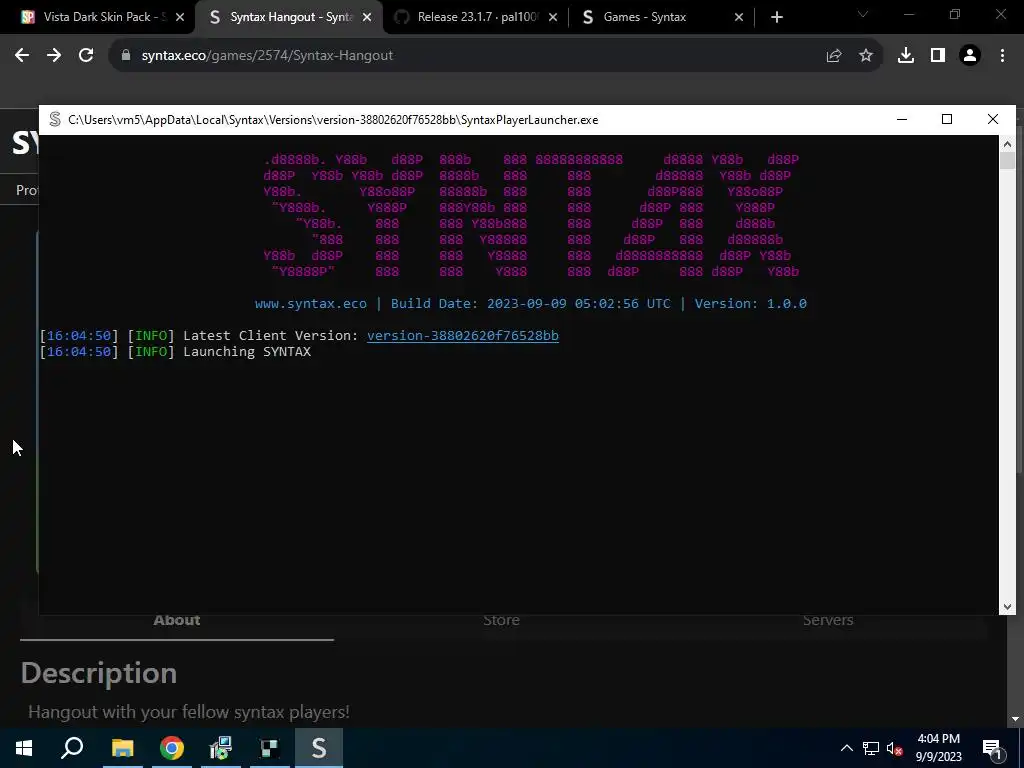Show hidden system tray icons
The height and width of the screenshot is (768, 1024).
click(x=846, y=748)
